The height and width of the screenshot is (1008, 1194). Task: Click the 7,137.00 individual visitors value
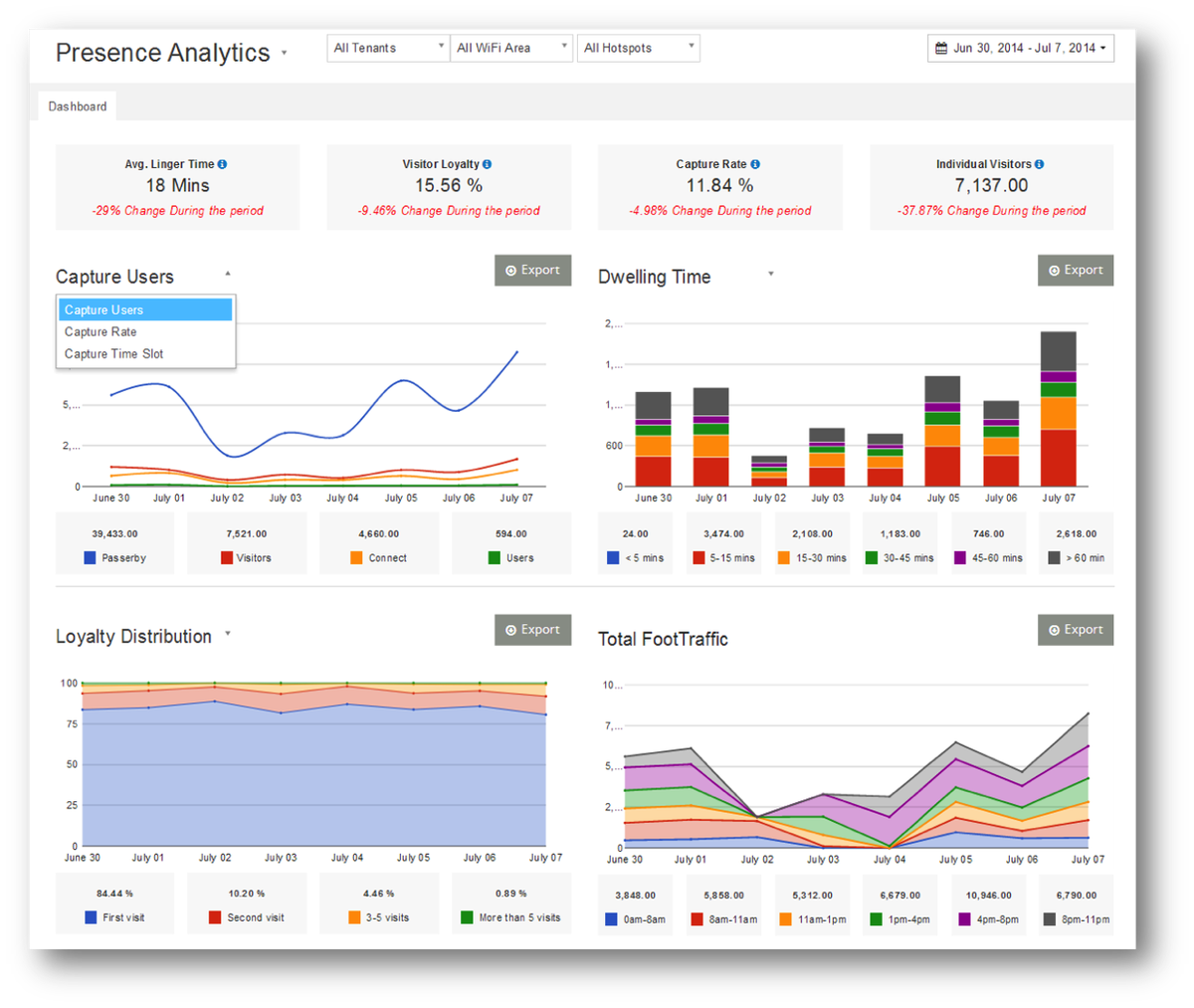[992, 186]
